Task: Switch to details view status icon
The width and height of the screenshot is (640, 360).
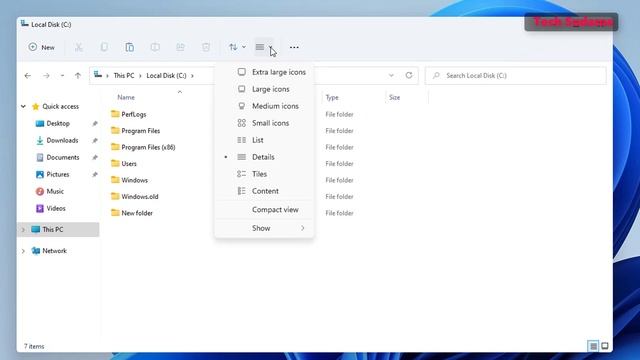Action: [593, 346]
